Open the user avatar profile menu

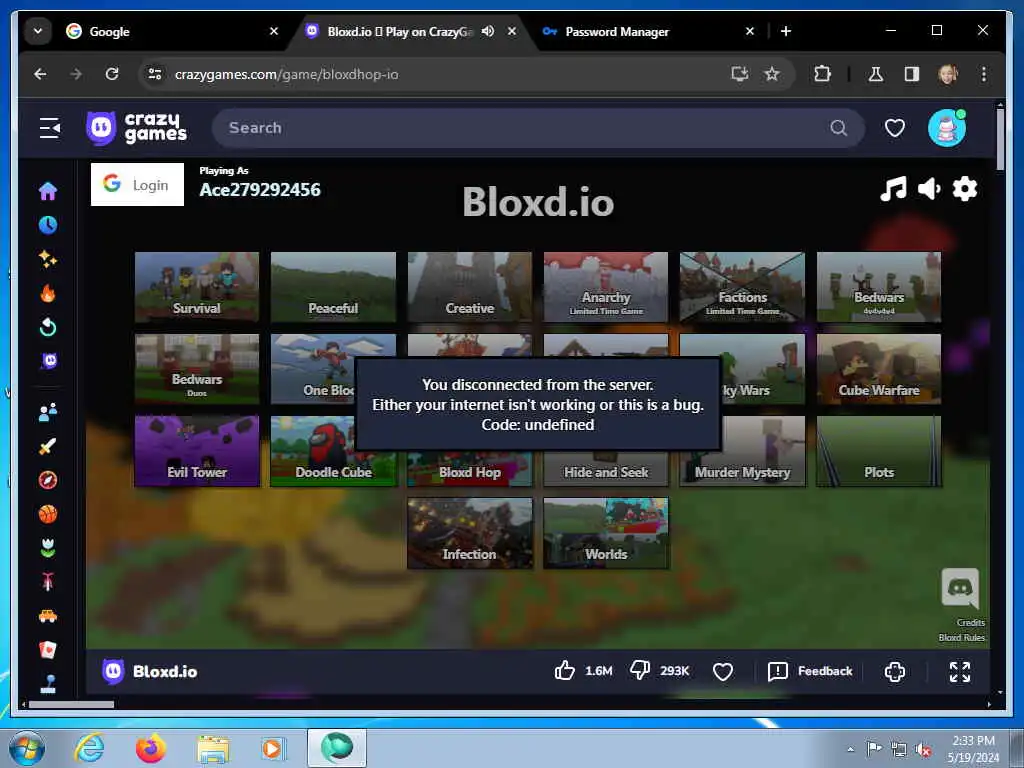click(x=946, y=128)
